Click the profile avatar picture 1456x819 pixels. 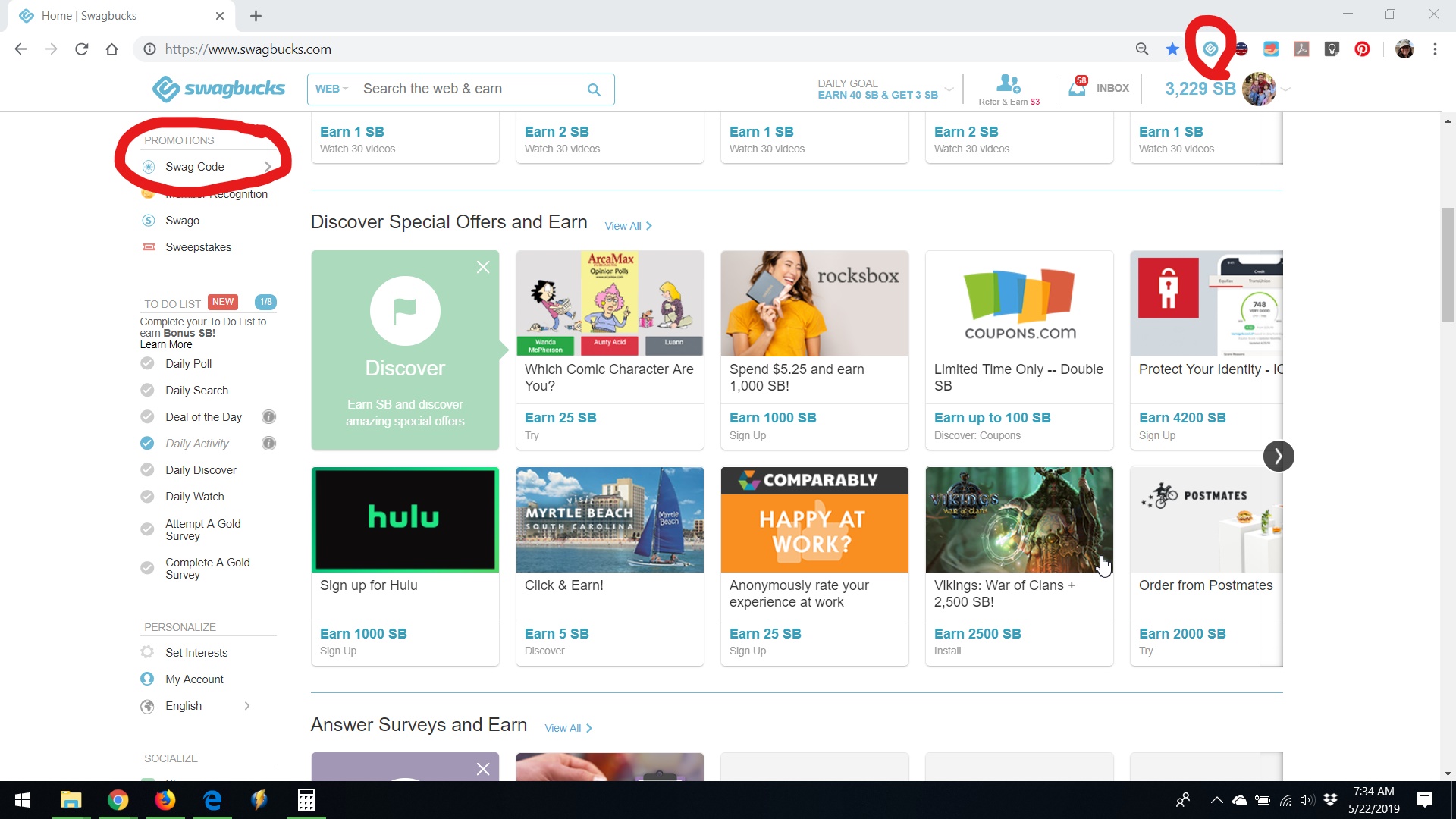[1259, 89]
